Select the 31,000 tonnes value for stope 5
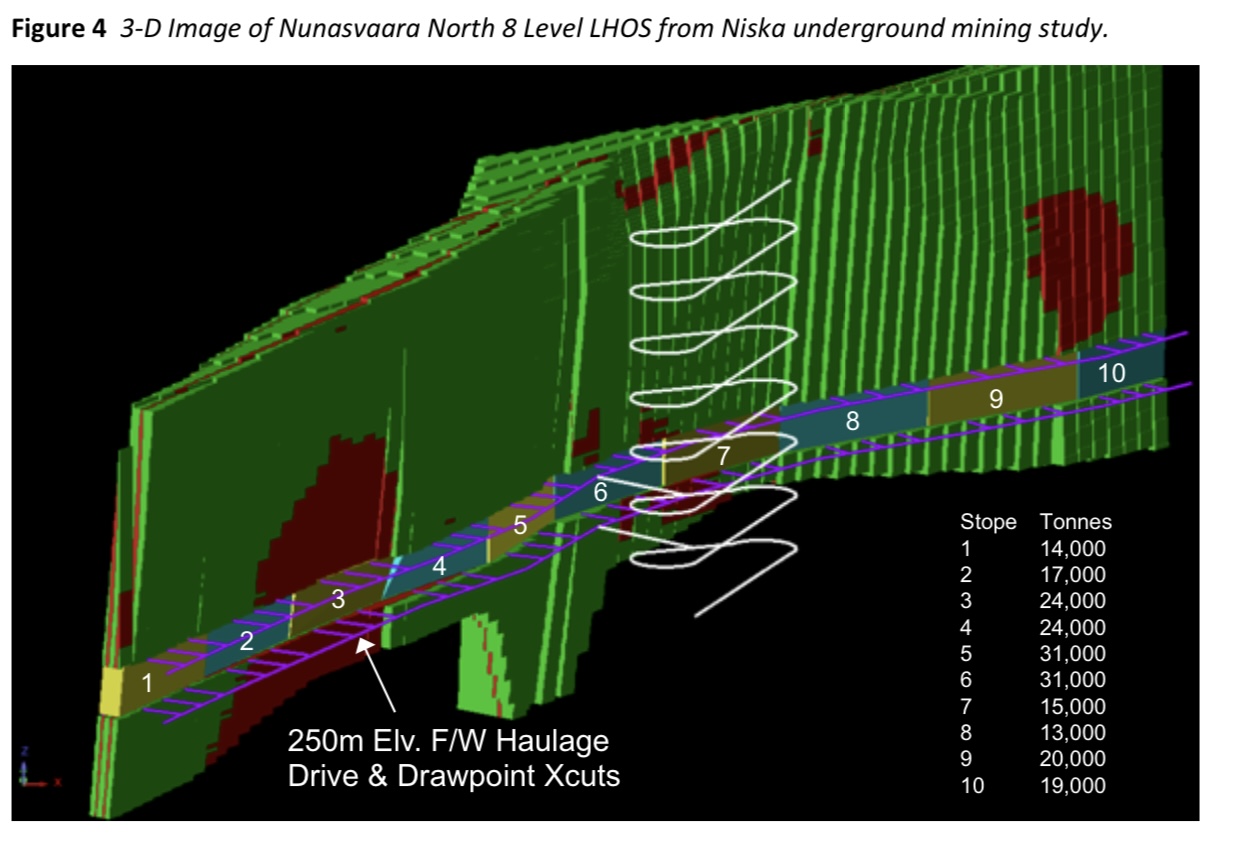1241x867 pixels. tap(1073, 654)
